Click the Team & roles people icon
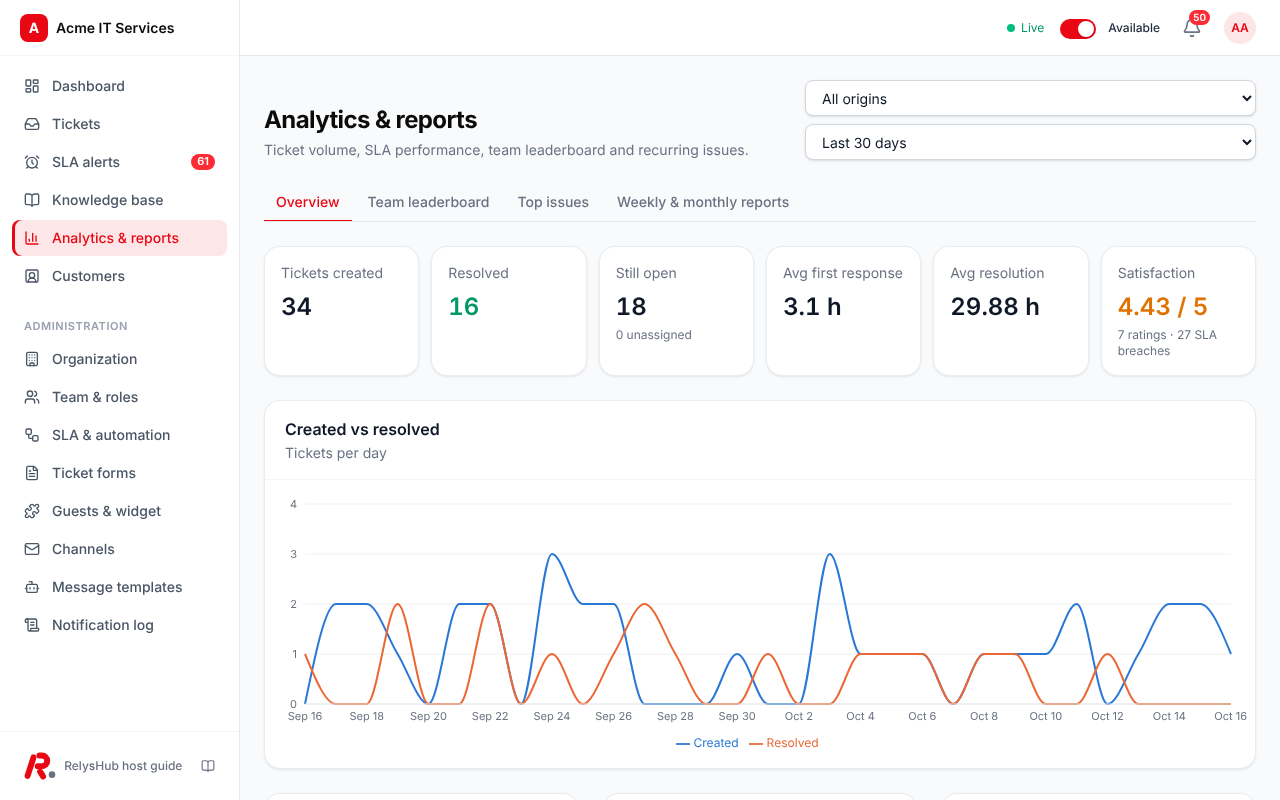 [x=32, y=397]
